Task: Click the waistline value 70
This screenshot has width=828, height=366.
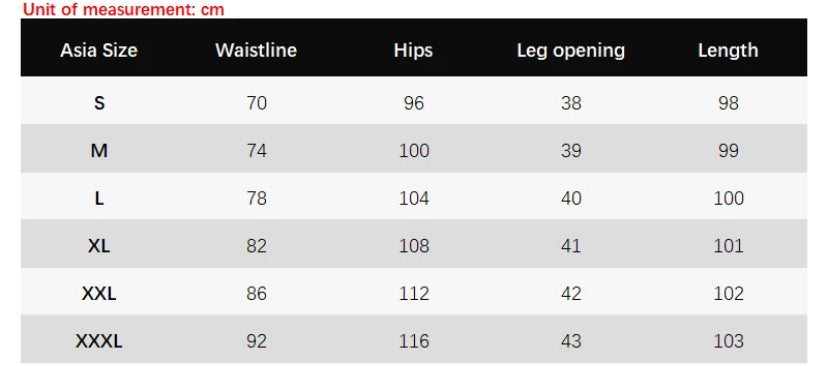Action: (x=257, y=102)
